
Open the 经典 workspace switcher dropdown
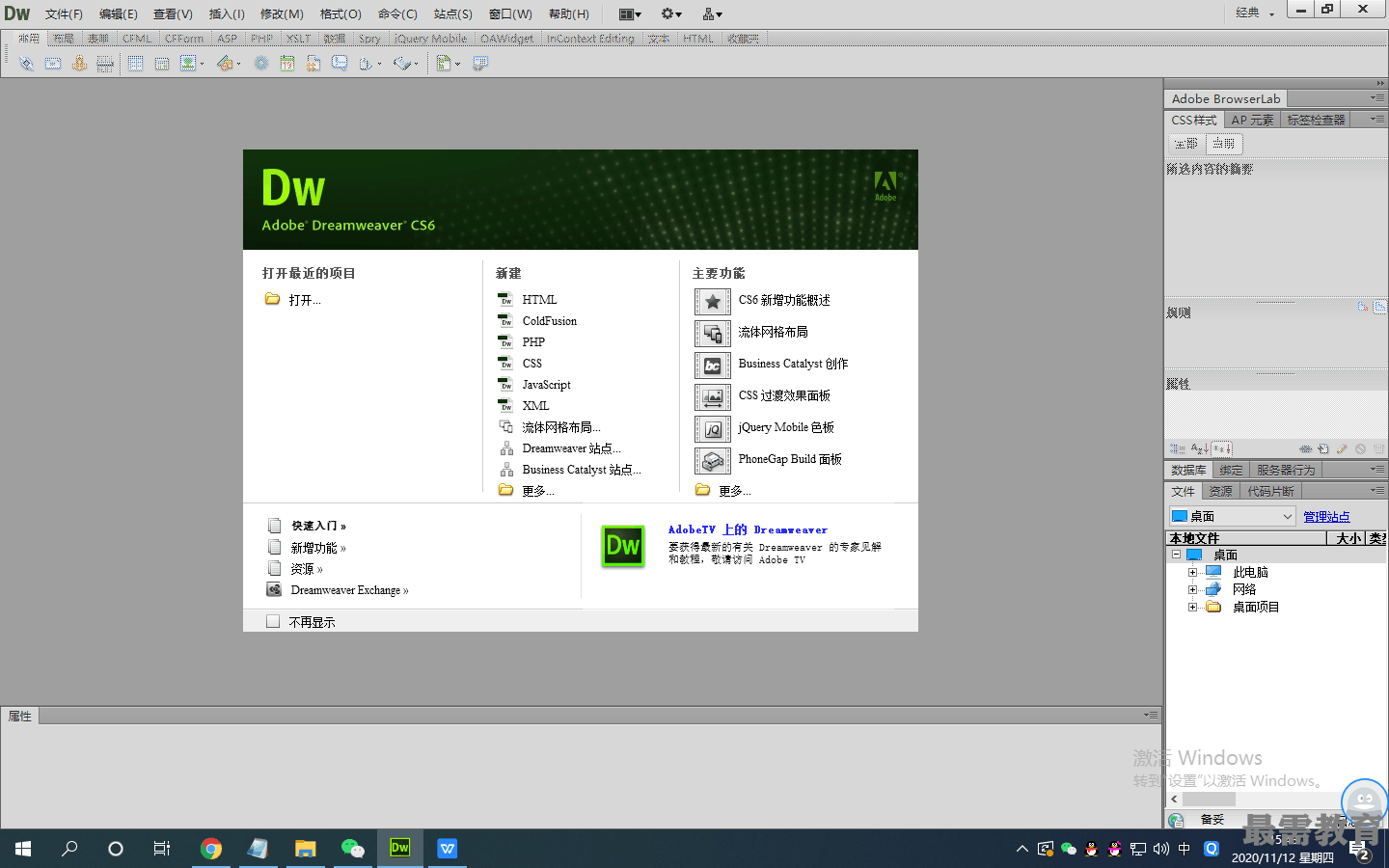[1255, 13]
